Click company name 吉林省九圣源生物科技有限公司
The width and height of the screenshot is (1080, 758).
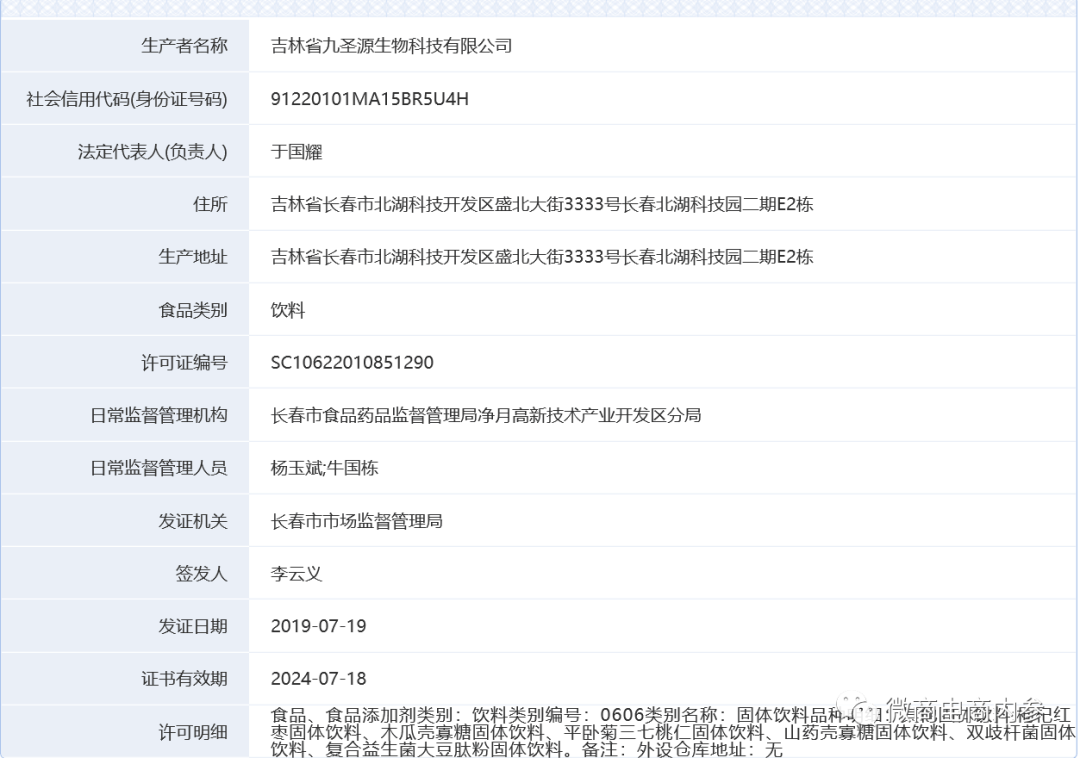pos(391,45)
